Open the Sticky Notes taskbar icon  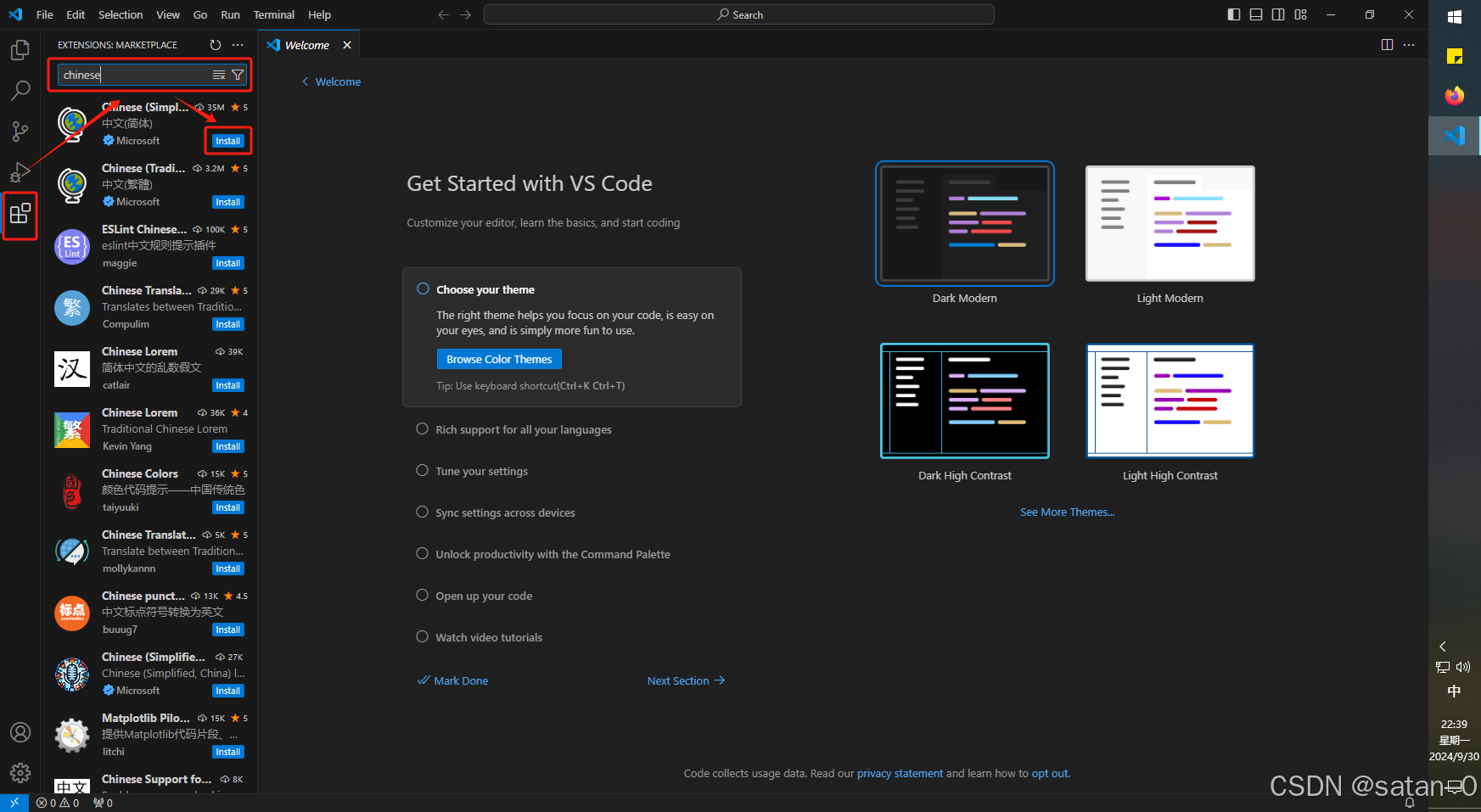(x=1455, y=56)
